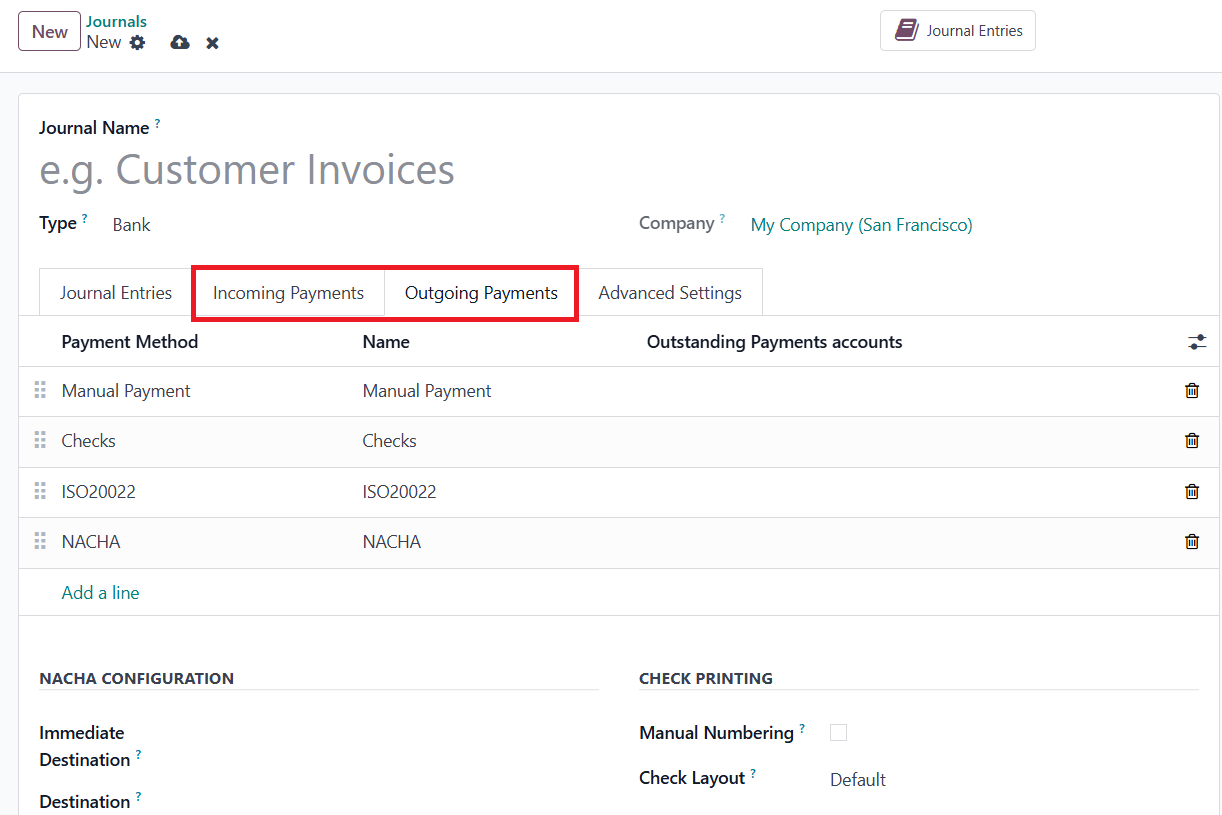1222x815 pixels.
Task: Open Company field My Company (San Francisco)
Action: point(861,225)
